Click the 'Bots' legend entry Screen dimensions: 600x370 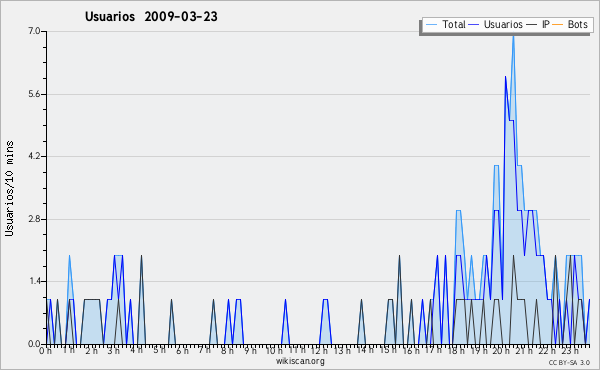577,24
